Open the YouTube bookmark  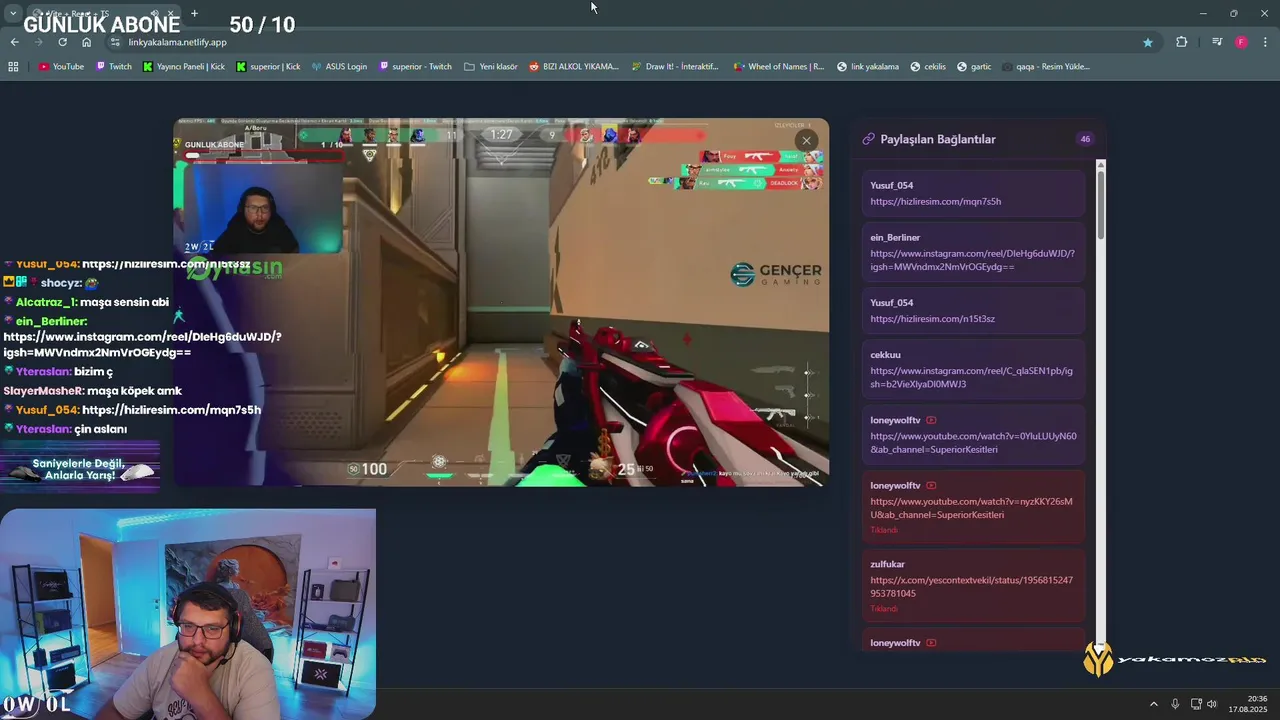click(61, 67)
